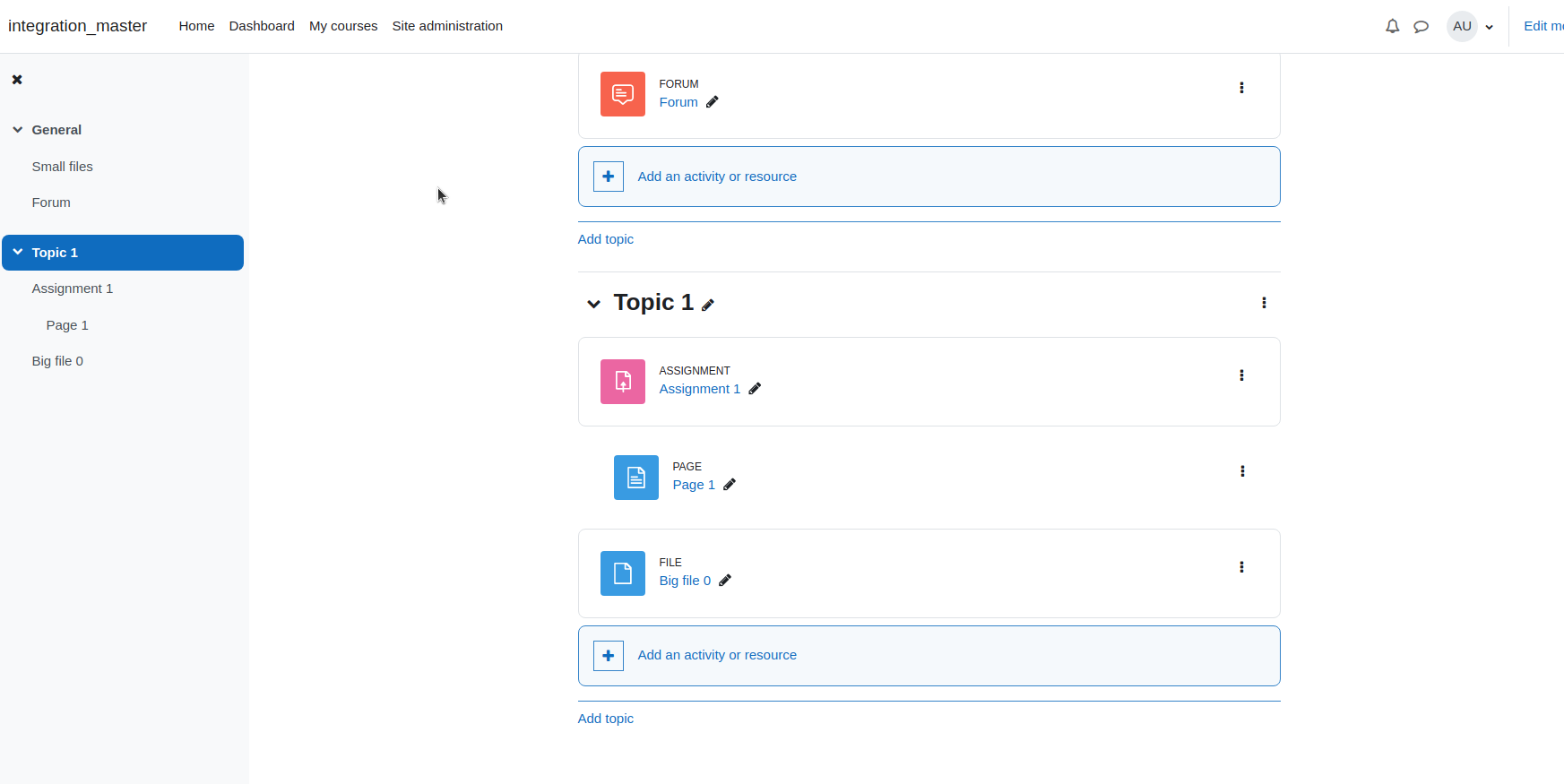Click the pencil icon beside Assignment 1
The width and height of the screenshot is (1564, 784).
click(x=755, y=389)
